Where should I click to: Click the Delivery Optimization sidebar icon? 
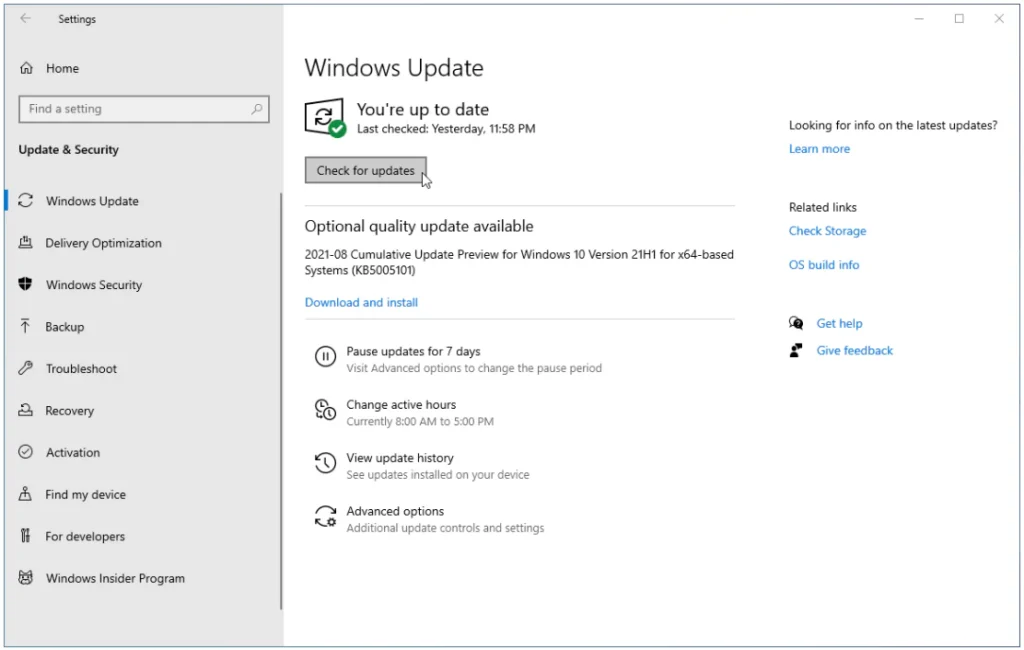pos(25,242)
